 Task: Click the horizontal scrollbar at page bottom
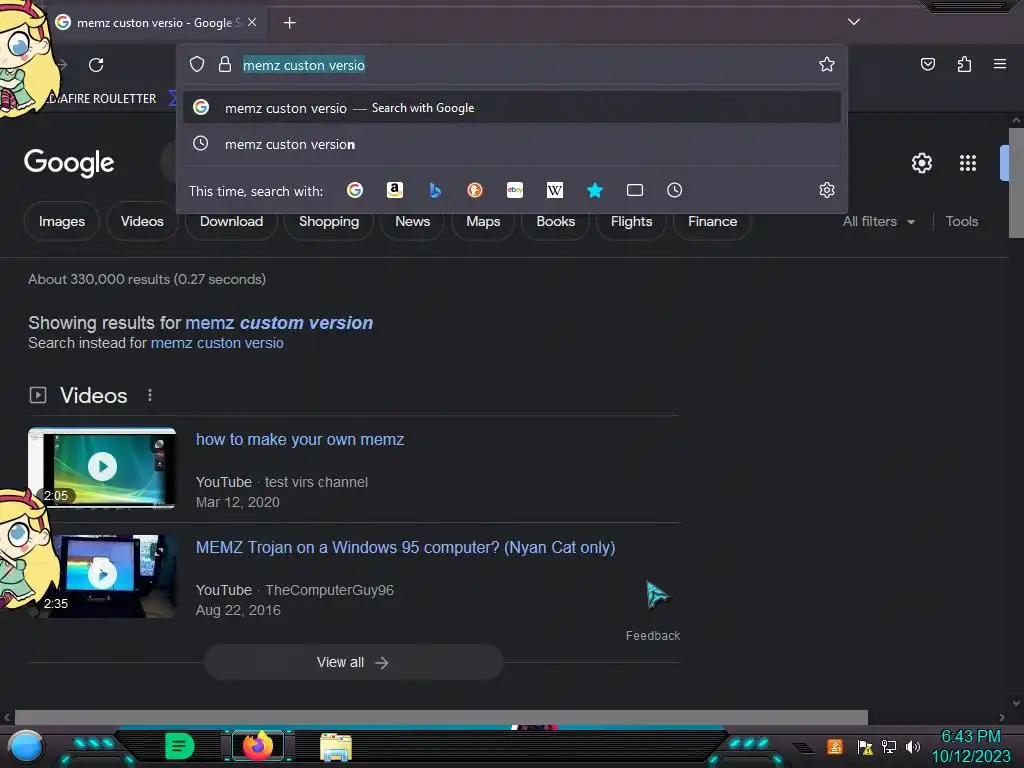(x=441, y=717)
